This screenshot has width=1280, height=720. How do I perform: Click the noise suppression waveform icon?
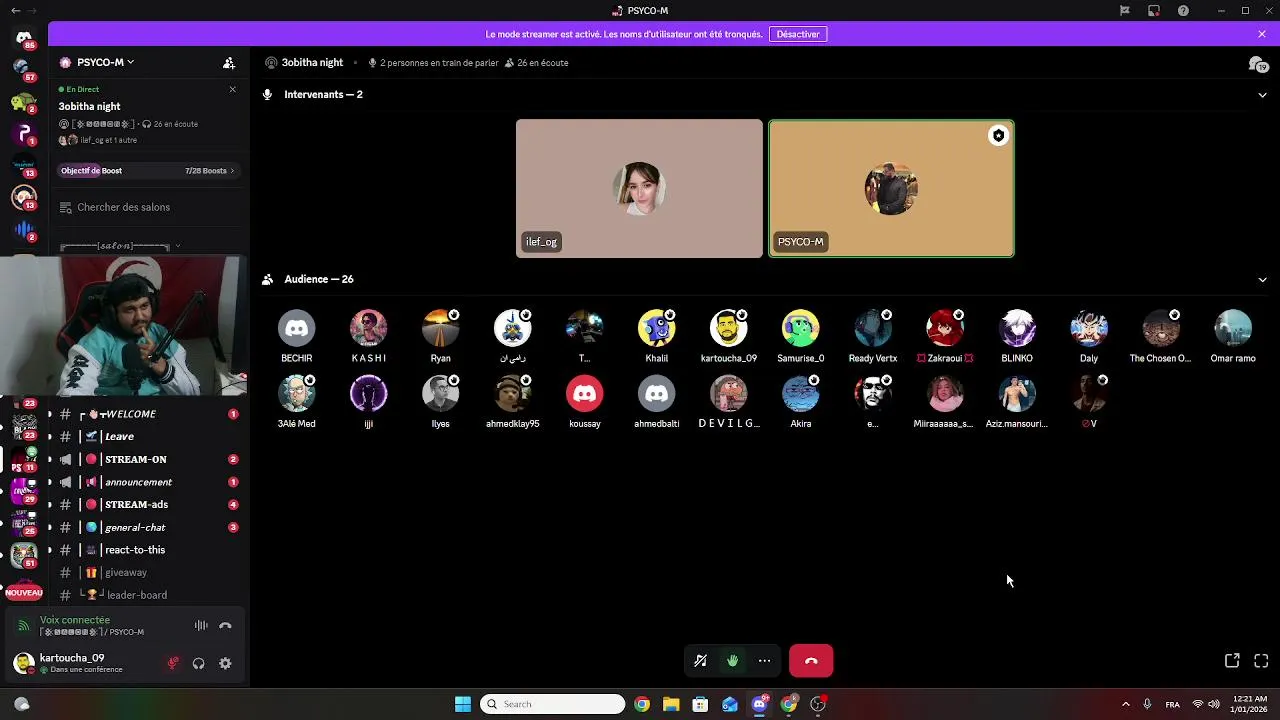201,626
